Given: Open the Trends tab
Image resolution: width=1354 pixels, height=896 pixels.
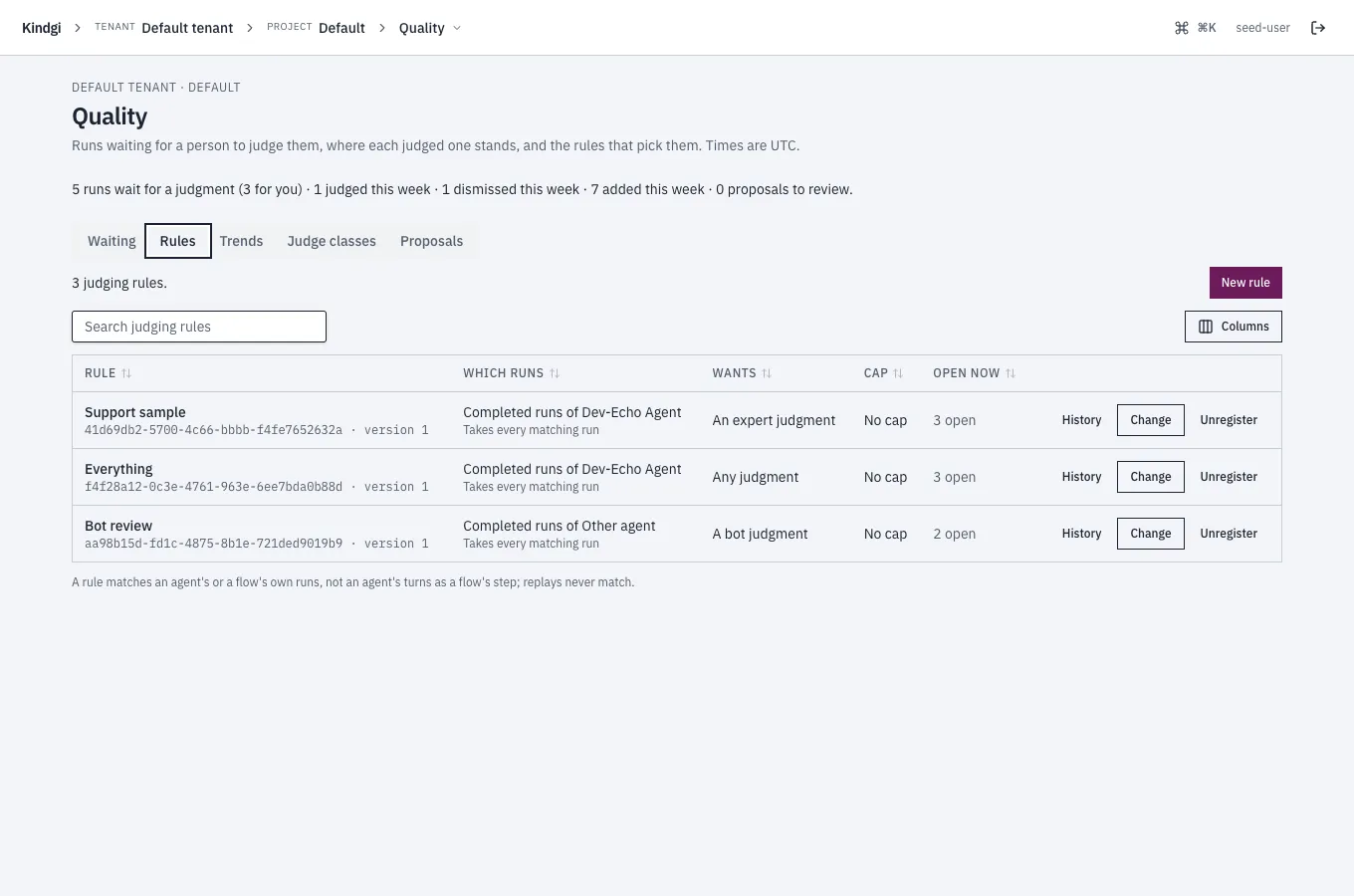Looking at the screenshot, I should click(242, 241).
